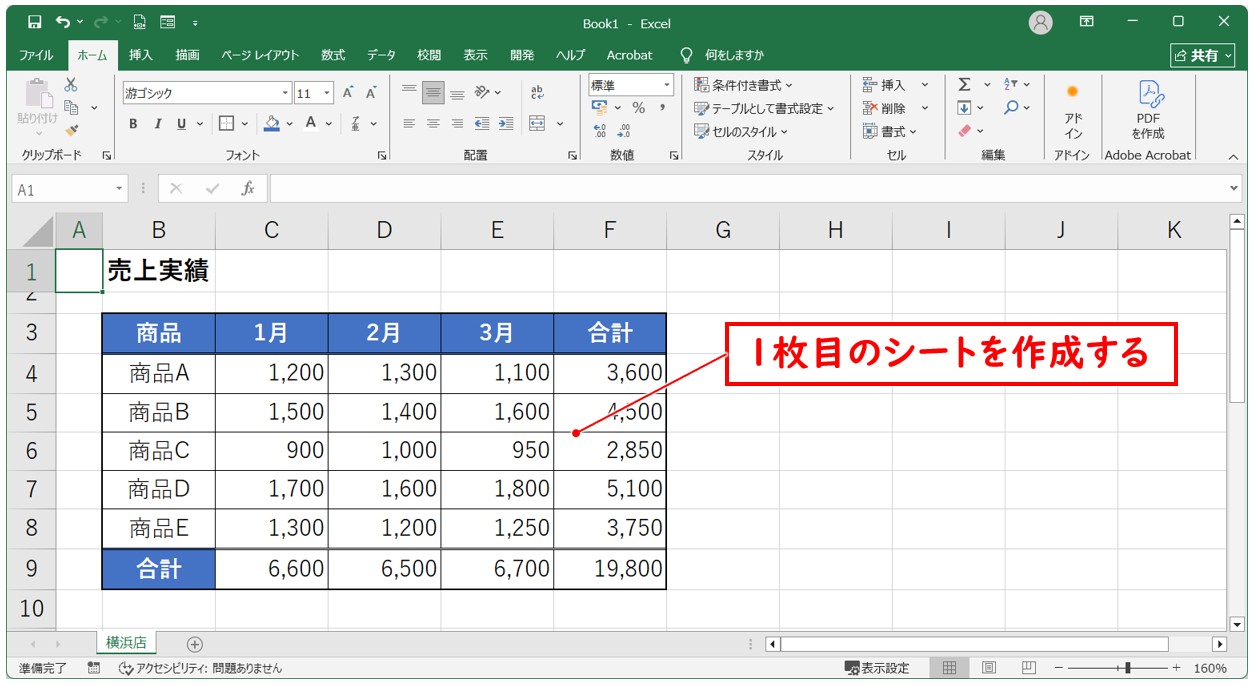Screen dimensions: 1255x686
Task: Select the 横浜店 sheet tab
Action: [x=126, y=643]
